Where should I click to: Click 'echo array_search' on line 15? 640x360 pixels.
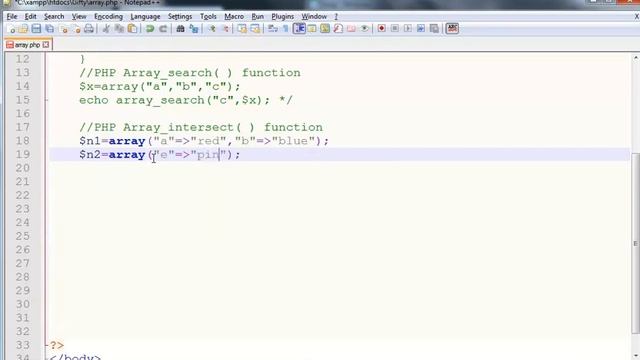pyautogui.click(x=186, y=100)
